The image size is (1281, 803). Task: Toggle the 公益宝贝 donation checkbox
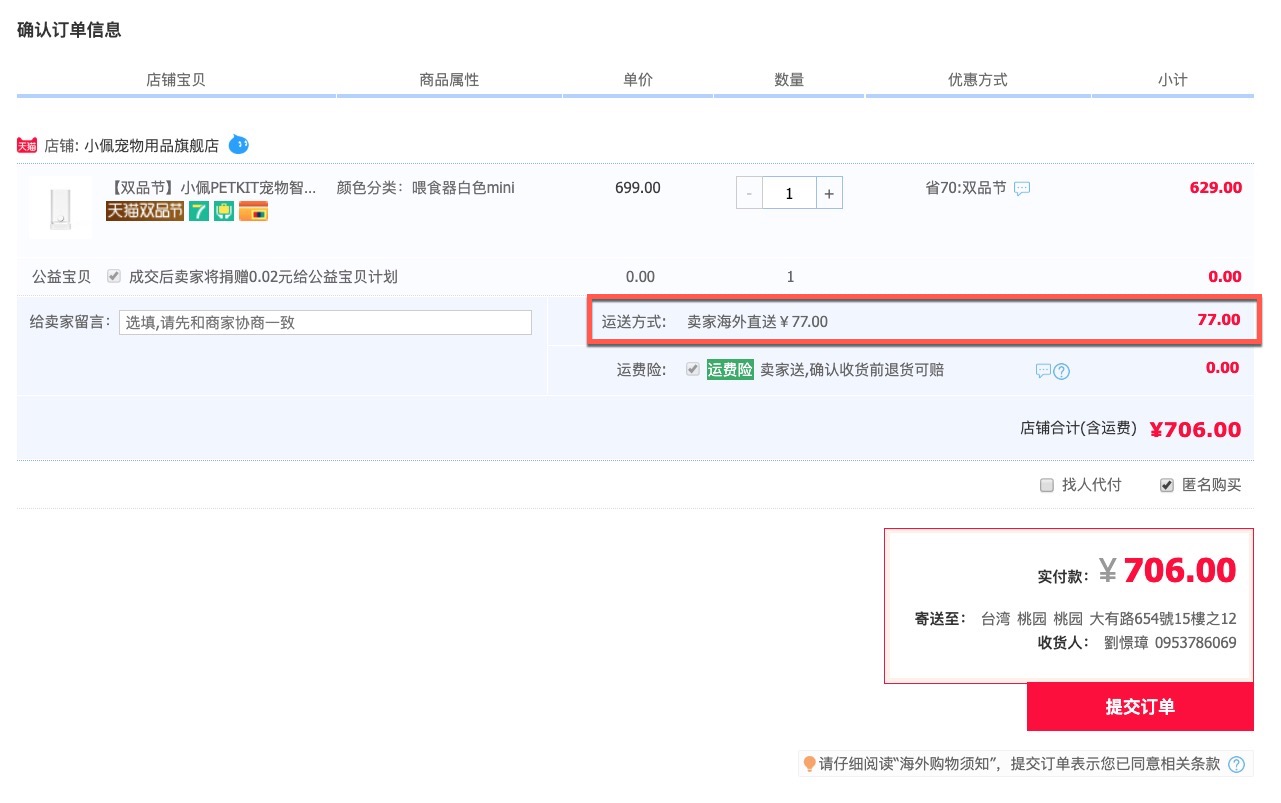114,276
